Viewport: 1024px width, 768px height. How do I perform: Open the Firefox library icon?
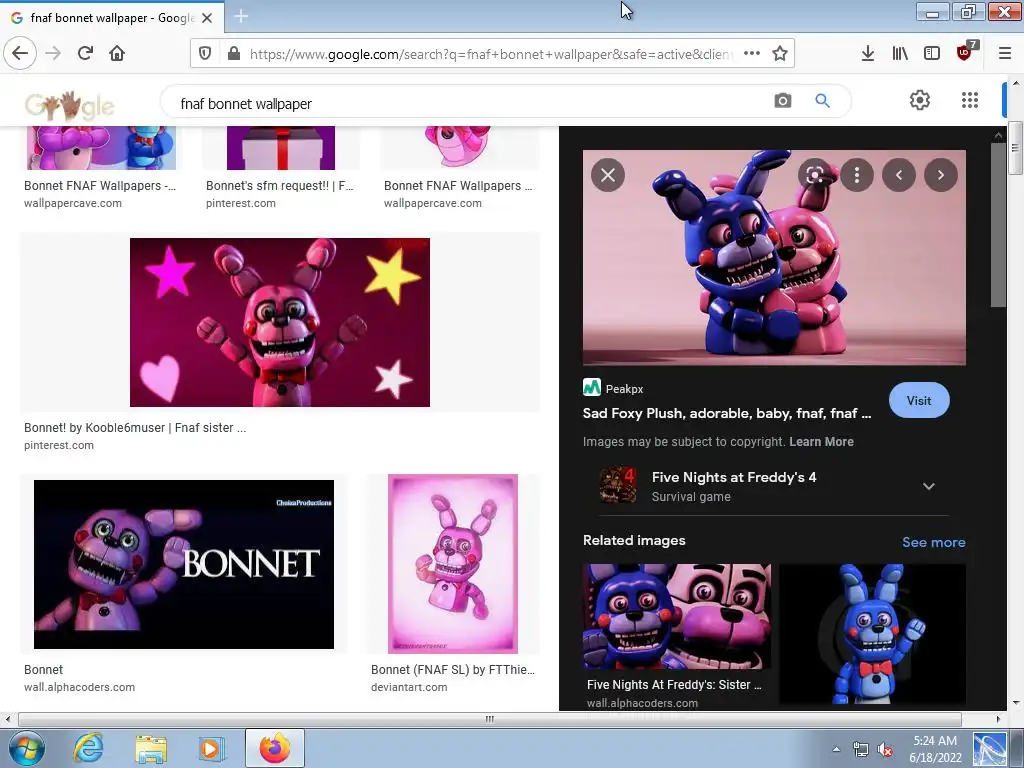[x=900, y=54]
